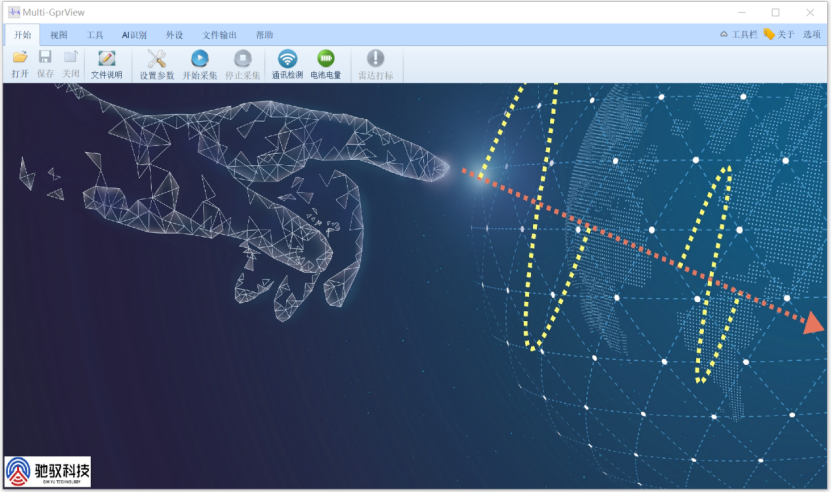Check 电池电量 battery level

pos(325,59)
